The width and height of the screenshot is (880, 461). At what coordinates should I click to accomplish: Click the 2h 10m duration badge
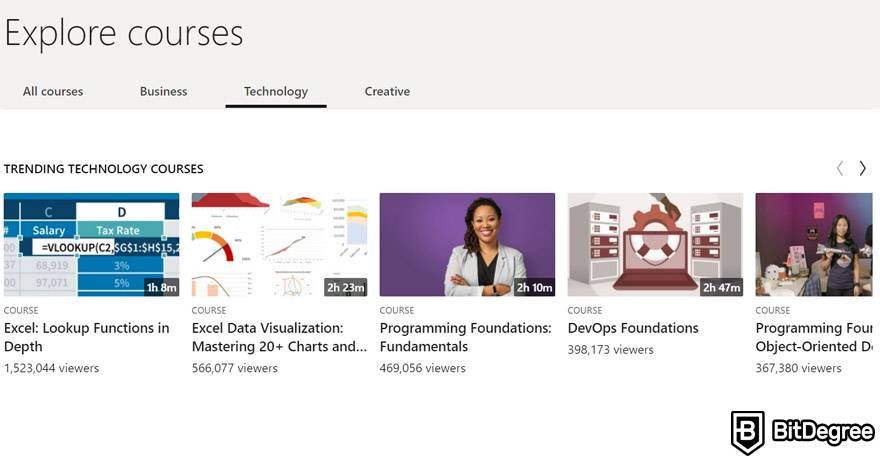point(534,287)
